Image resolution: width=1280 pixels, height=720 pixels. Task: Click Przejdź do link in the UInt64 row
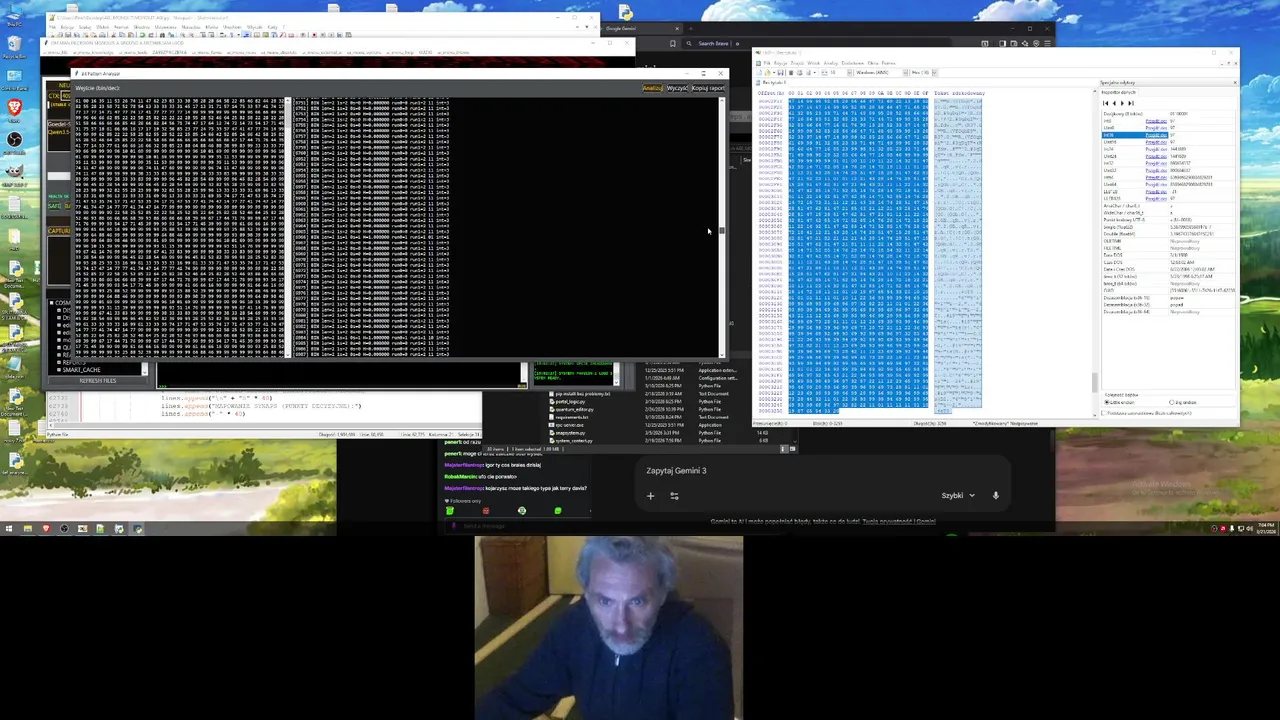point(1156,184)
